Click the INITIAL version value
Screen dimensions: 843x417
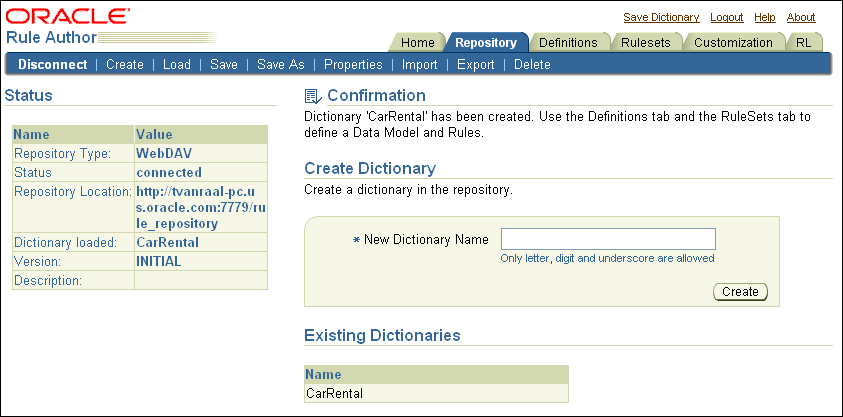[x=159, y=261]
